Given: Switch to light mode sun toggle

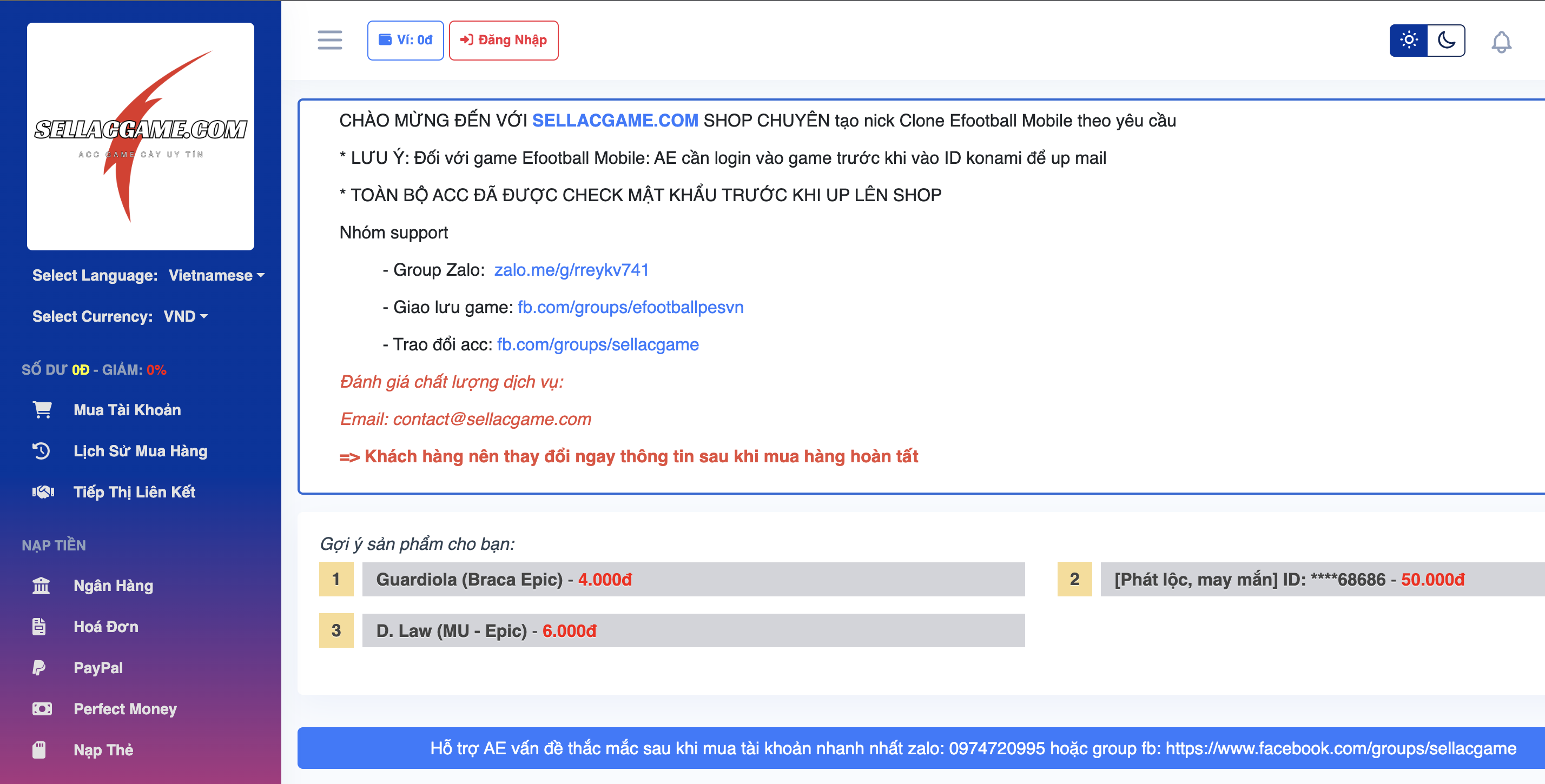Looking at the screenshot, I should coord(1408,40).
